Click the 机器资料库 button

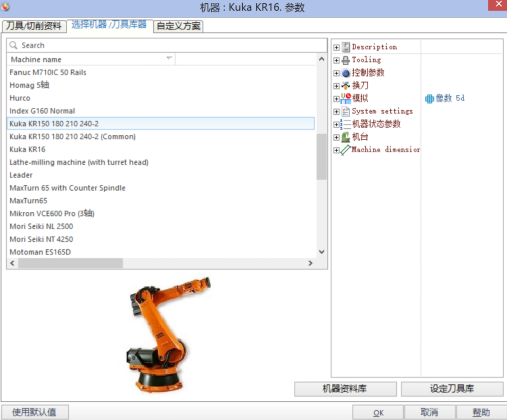[x=345, y=389]
